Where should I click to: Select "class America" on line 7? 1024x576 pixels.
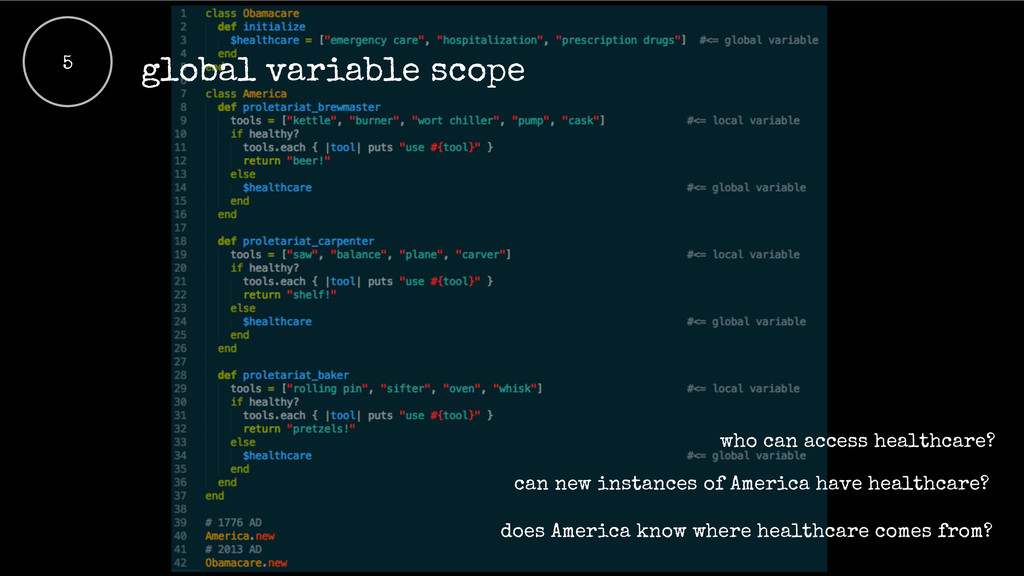(246, 93)
